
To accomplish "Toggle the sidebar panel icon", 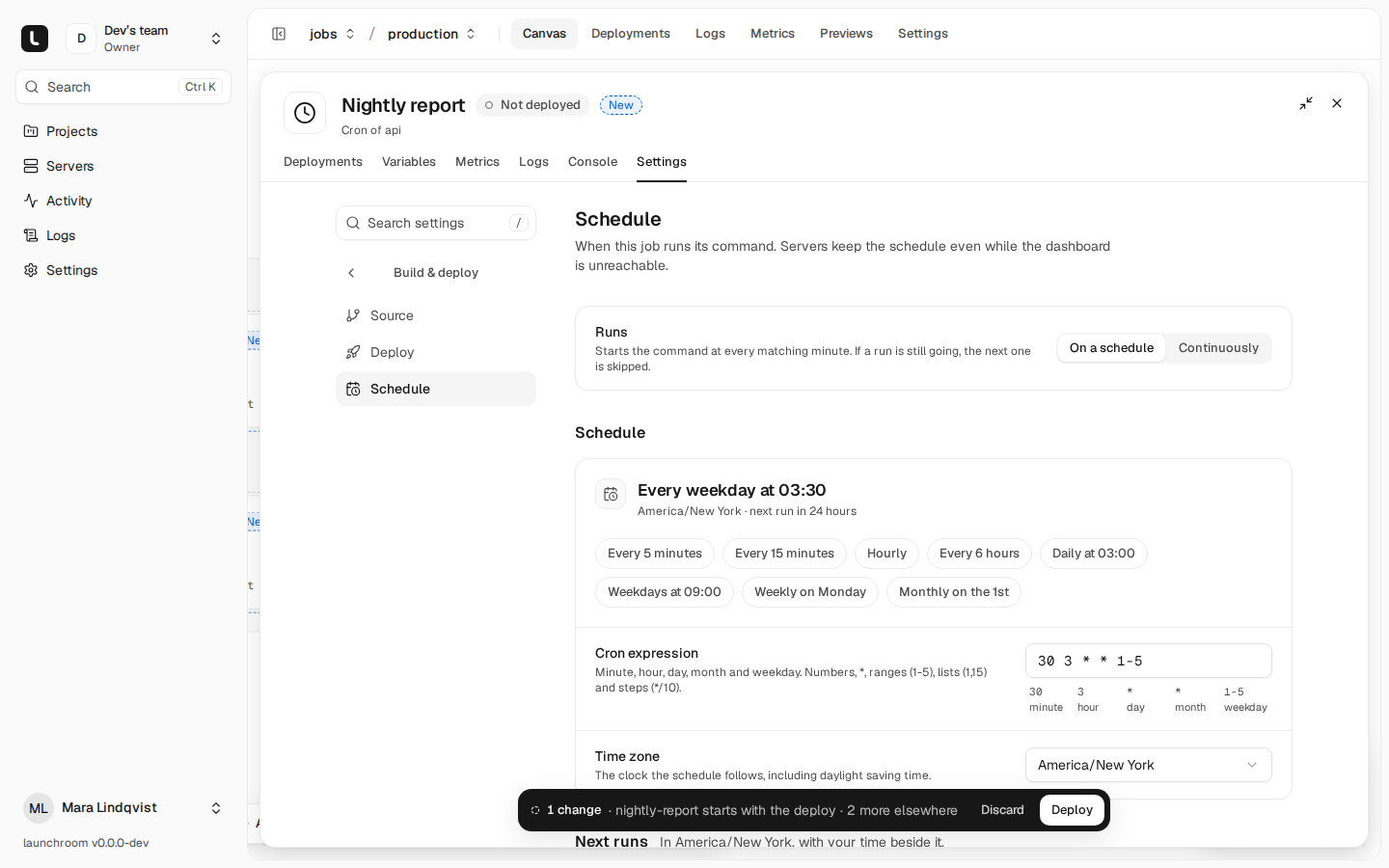I will click(279, 34).
